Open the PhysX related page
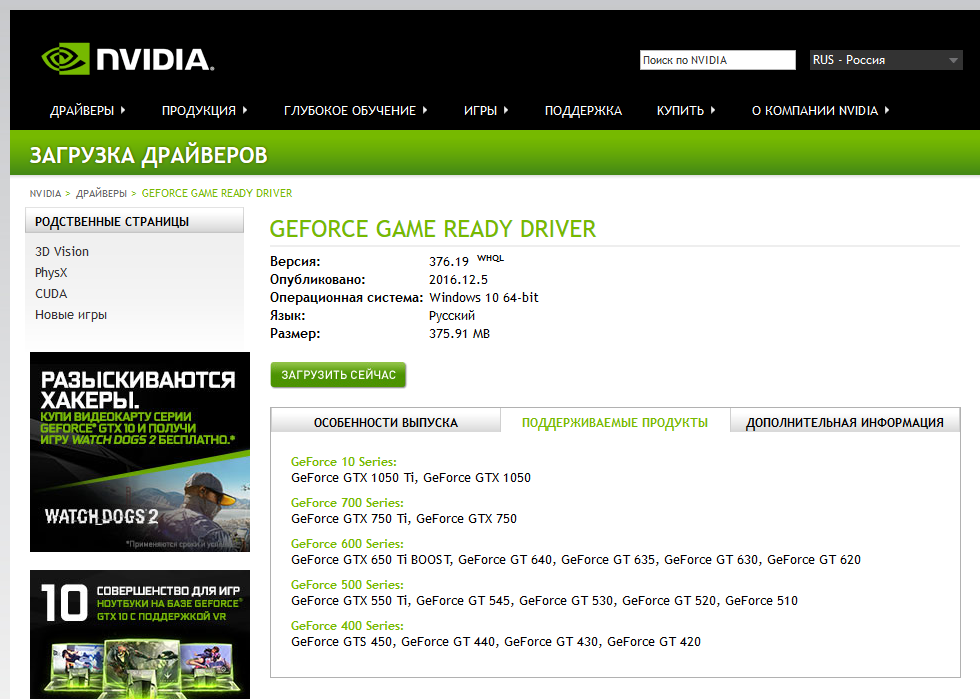980x699 pixels. 51,273
